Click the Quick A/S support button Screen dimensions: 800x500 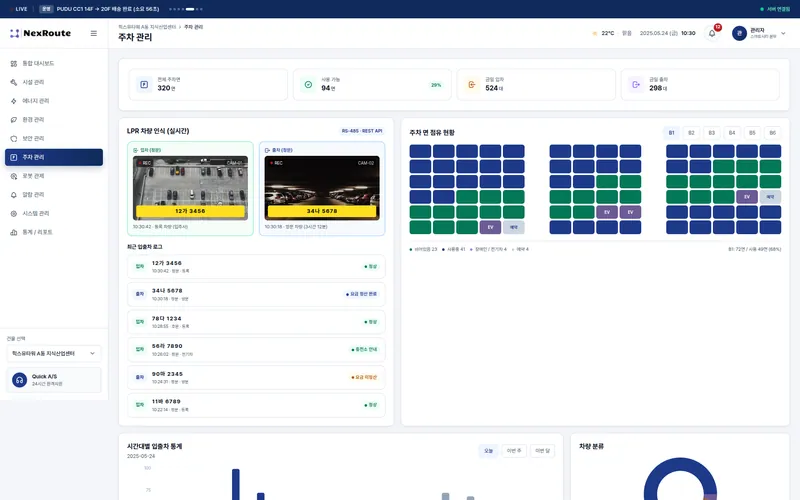point(54,380)
